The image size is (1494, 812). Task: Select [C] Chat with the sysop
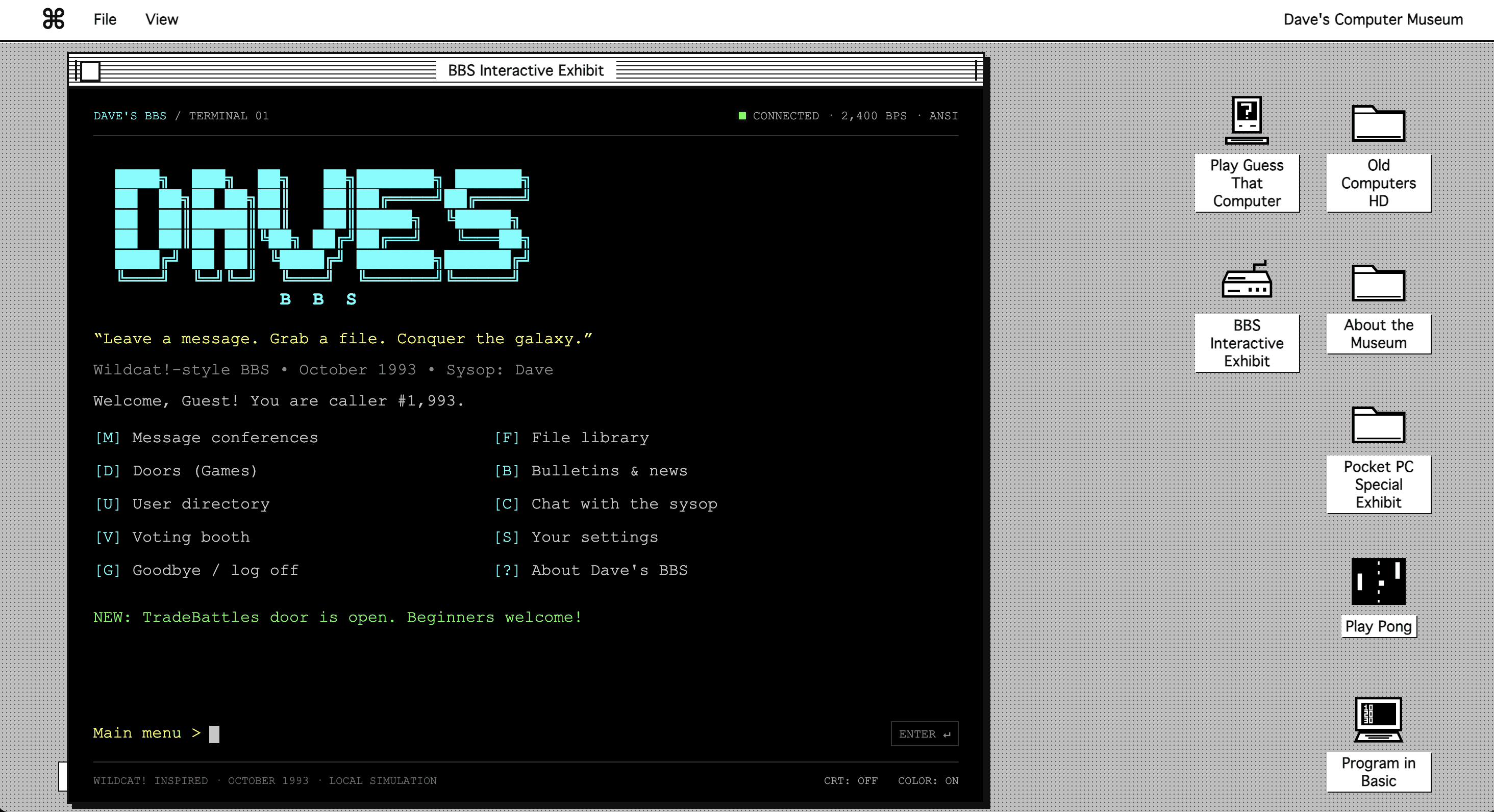tap(606, 503)
